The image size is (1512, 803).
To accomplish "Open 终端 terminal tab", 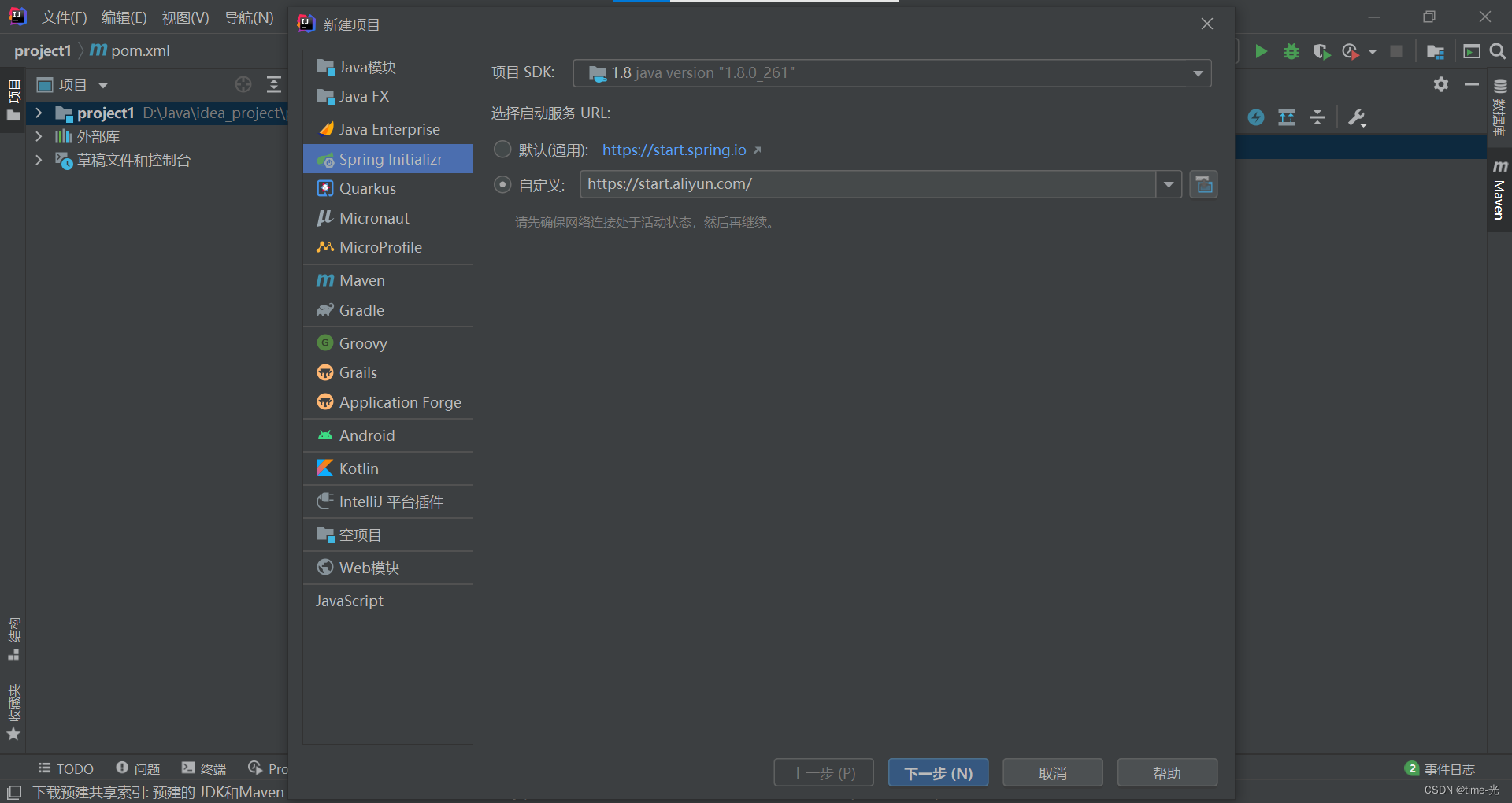I will click(204, 768).
